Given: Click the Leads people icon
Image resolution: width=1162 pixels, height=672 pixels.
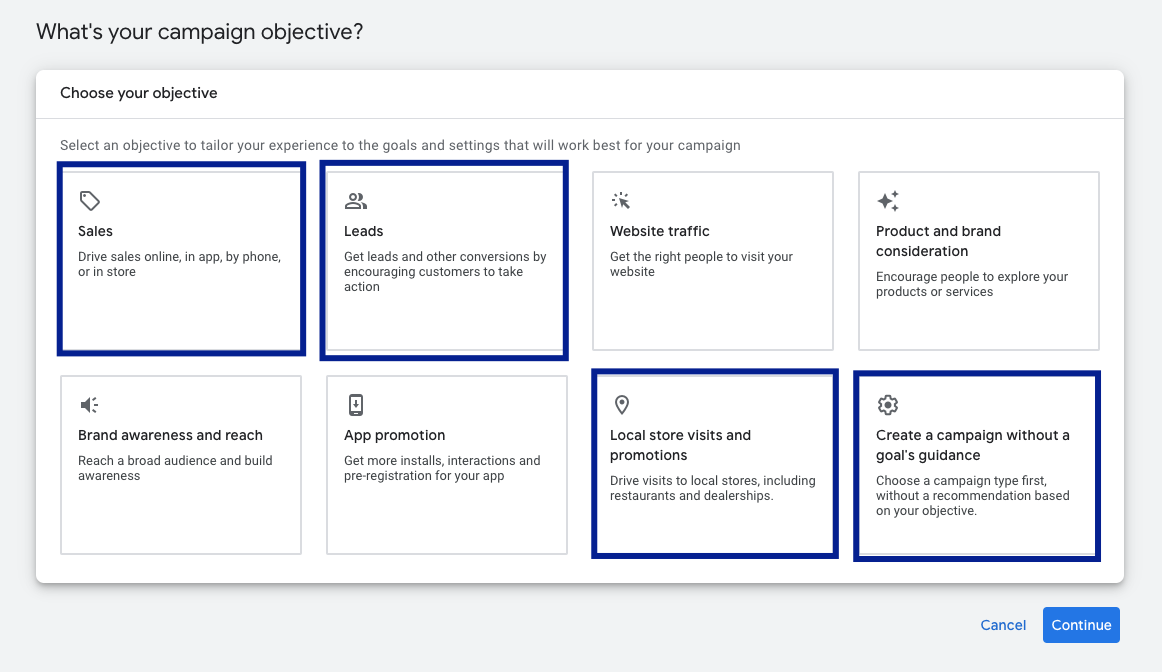Looking at the screenshot, I should (x=355, y=201).
